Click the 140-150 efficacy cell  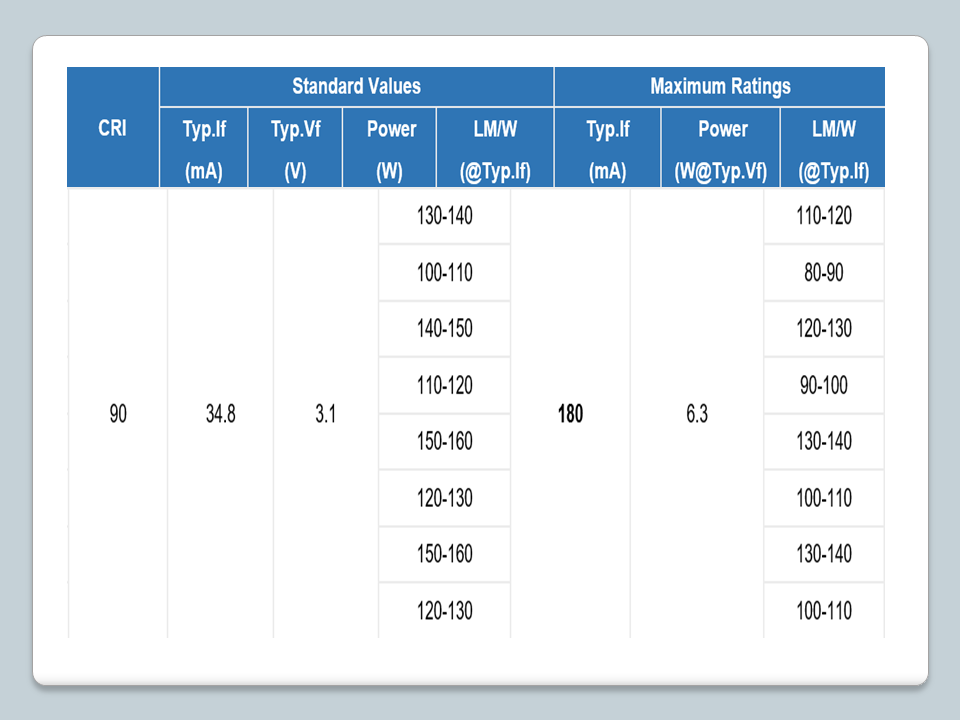pos(445,329)
